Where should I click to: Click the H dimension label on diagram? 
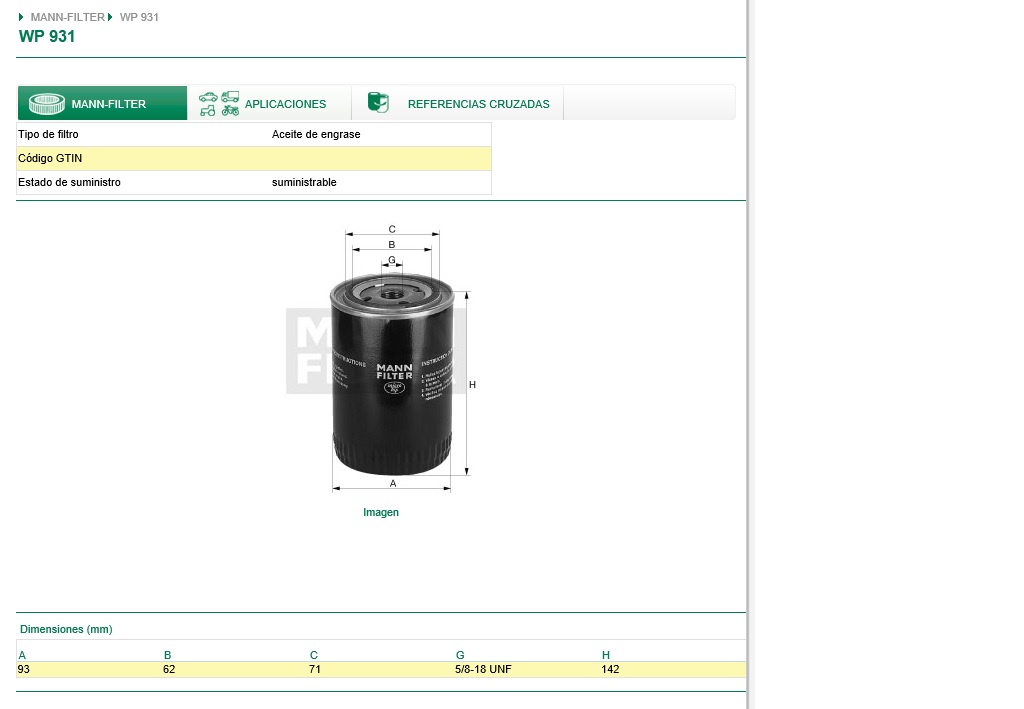coord(472,385)
